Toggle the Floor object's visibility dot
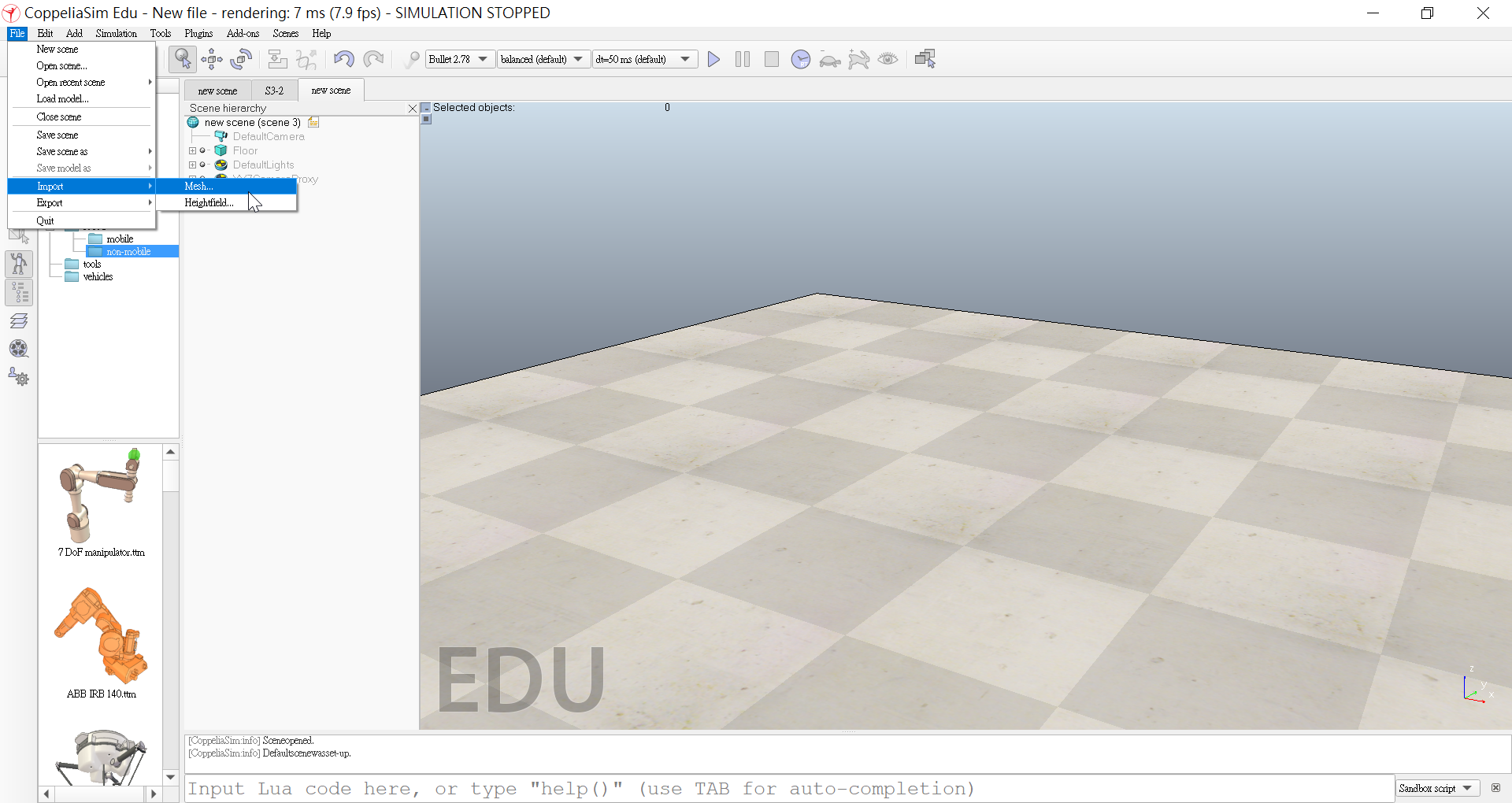1512x803 pixels. pyautogui.click(x=202, y=150)
